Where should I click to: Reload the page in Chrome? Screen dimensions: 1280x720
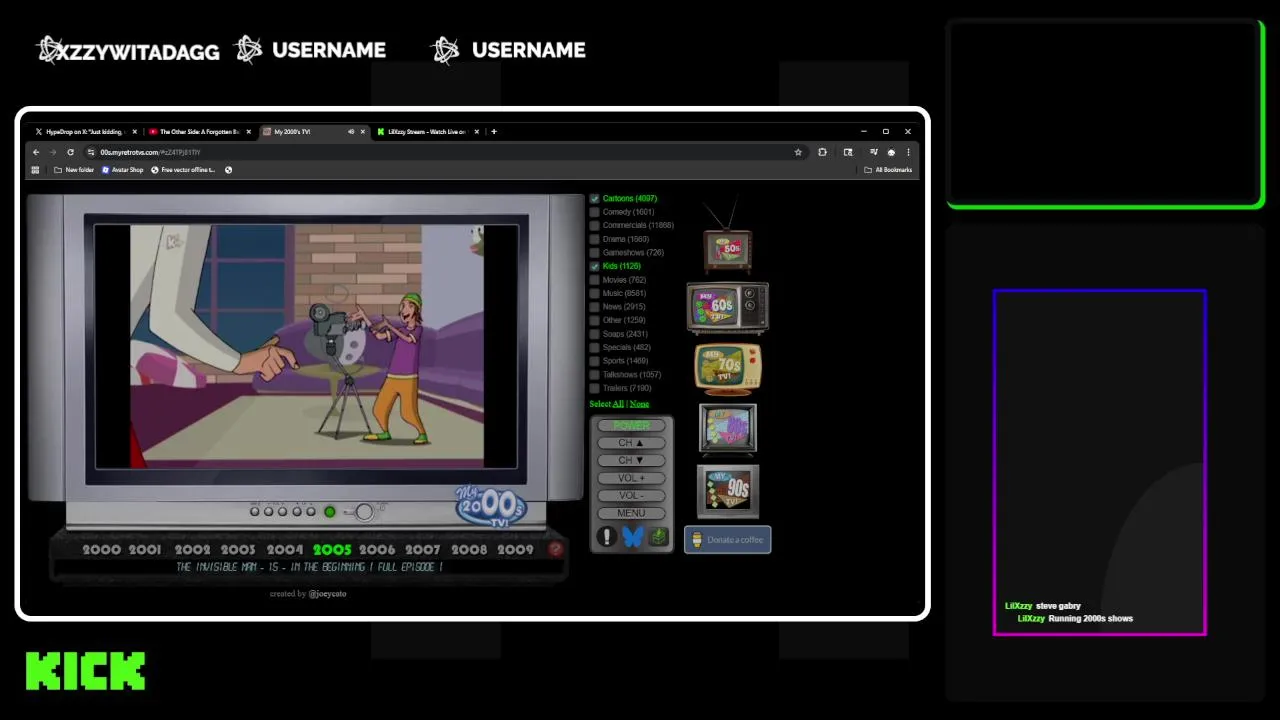pyautogui.click(x=70, y=152)
